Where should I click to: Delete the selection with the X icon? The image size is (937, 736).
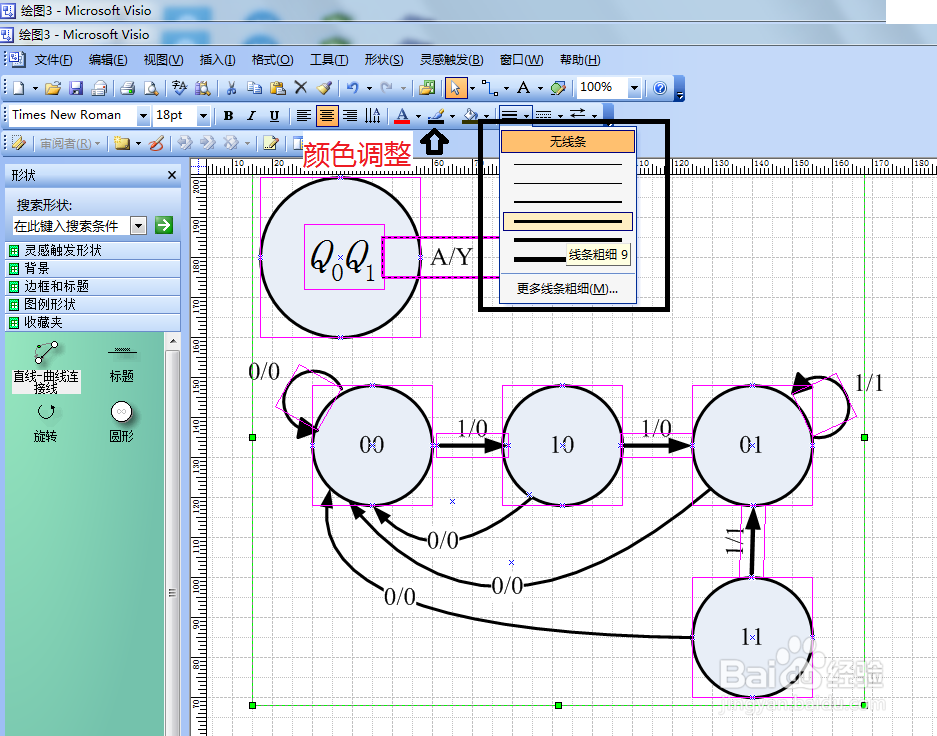pos(301,88)
